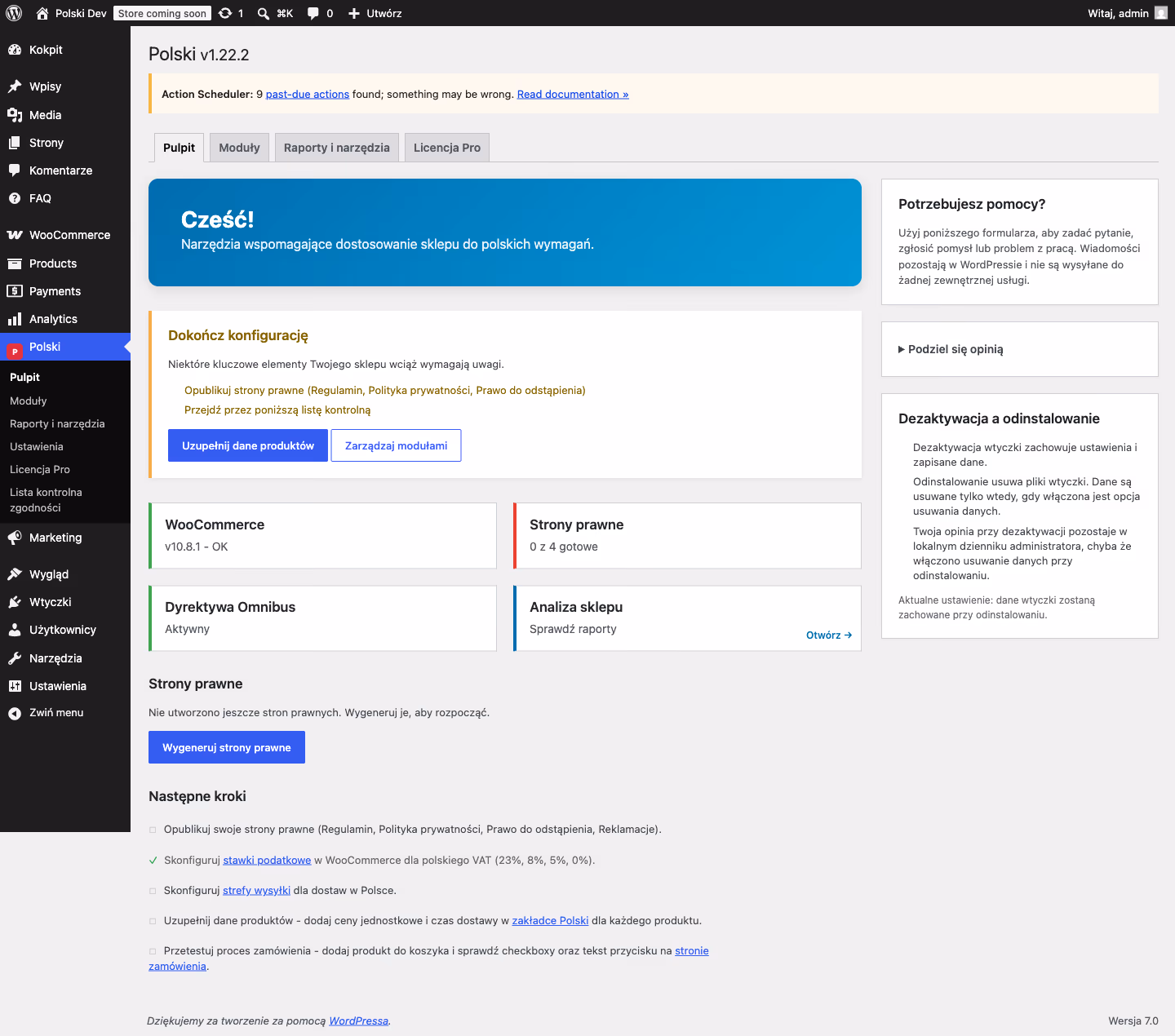Image resolution: width=1175 pixels, height=1036 pixels.
Task: Click the WooCommerce logo icon
Action: click(x=15, y=235)
